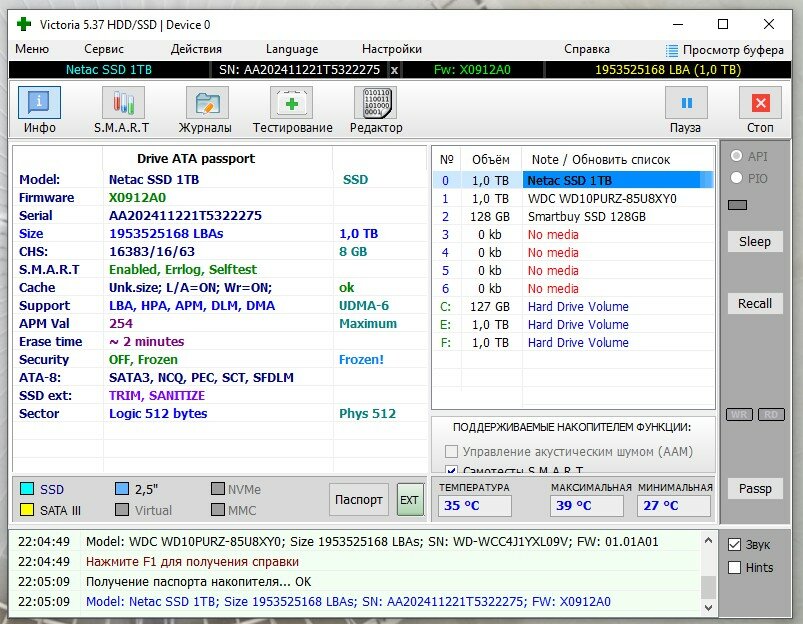Toggle the Самотесты S.M.A.R.T checkbox
Viewport: 803px width, 624px height.
click(x=451, y=469)
